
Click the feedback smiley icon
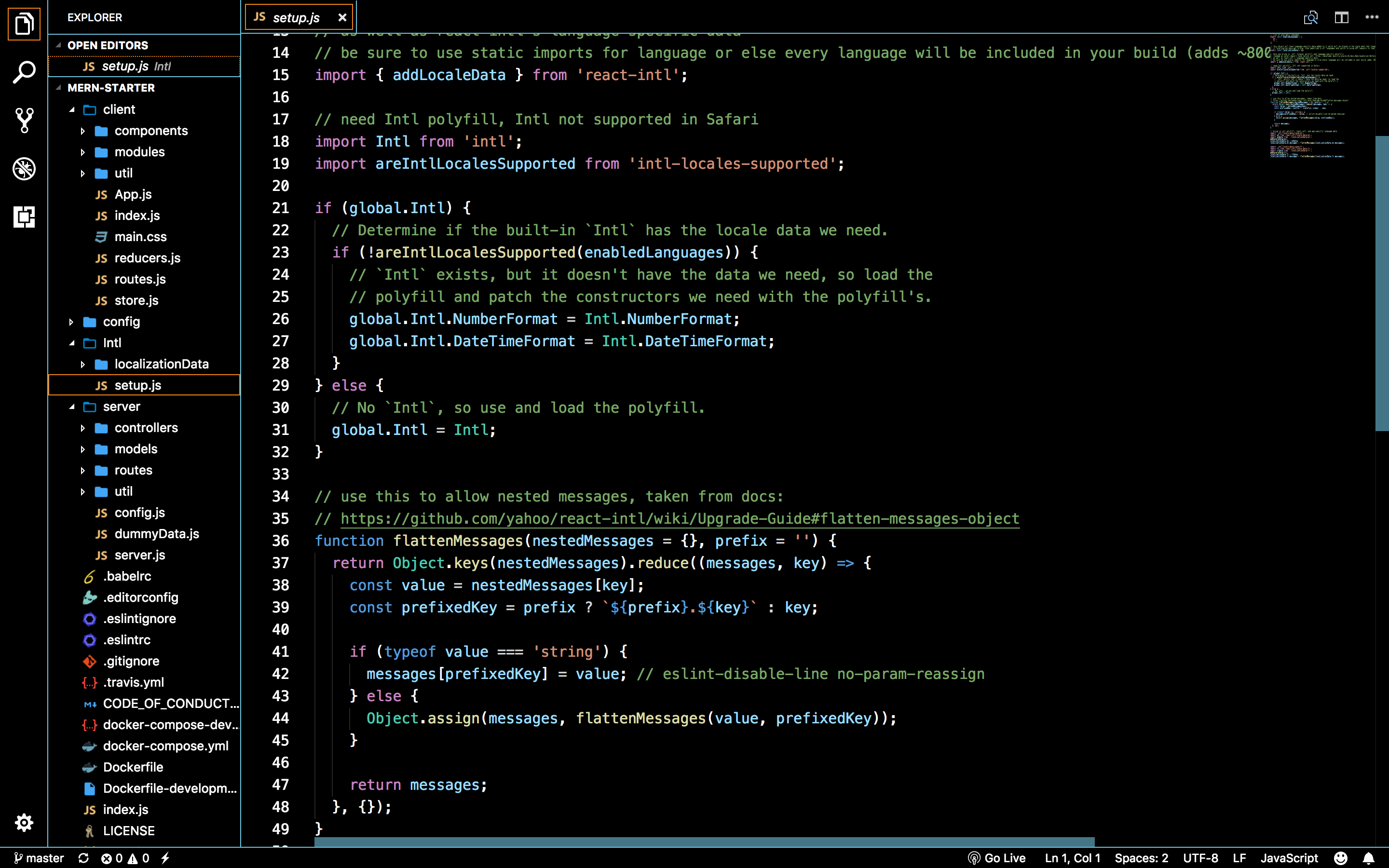(1341, 858)
